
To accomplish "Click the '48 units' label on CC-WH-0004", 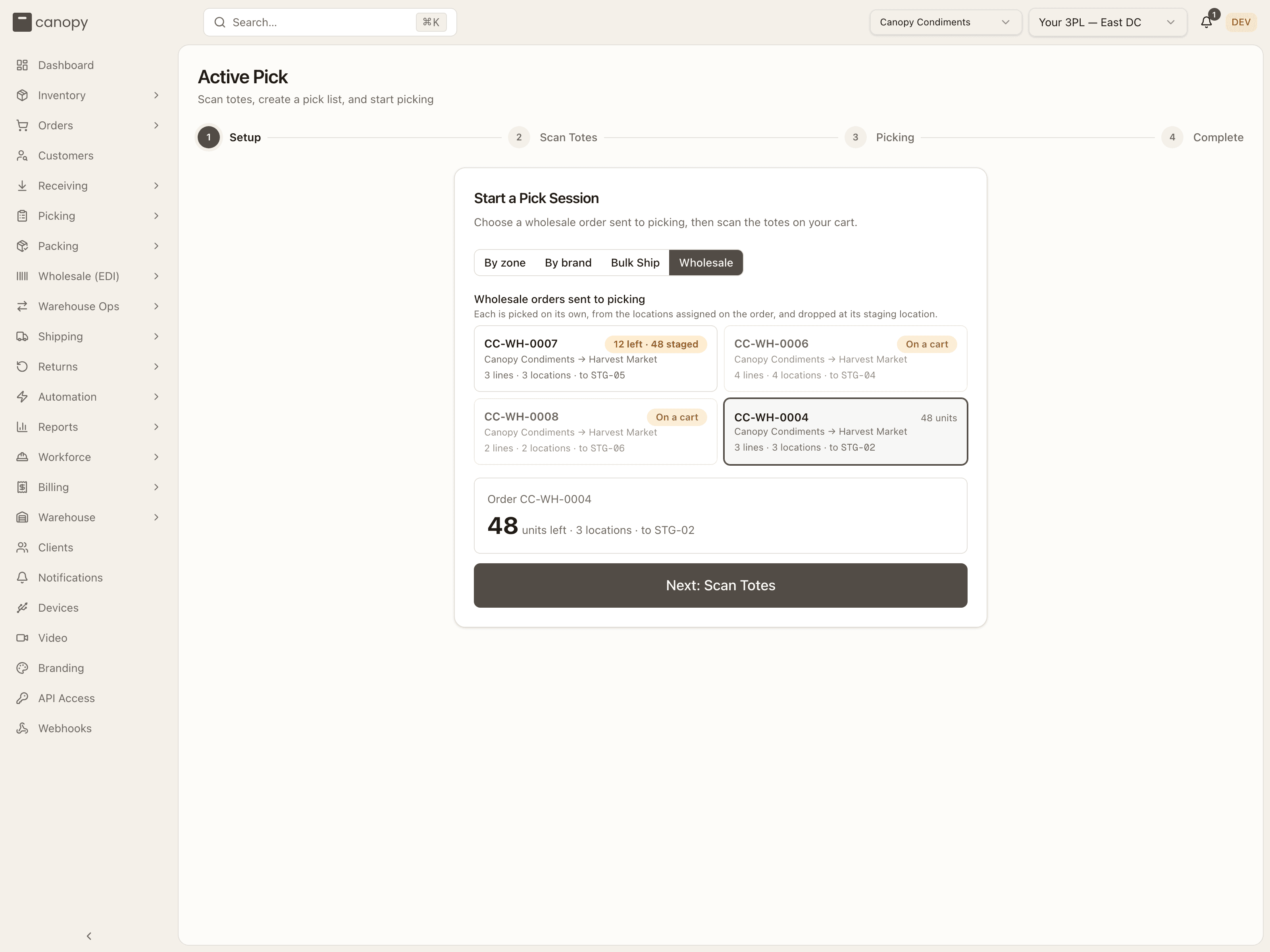I will click(939, 418).
